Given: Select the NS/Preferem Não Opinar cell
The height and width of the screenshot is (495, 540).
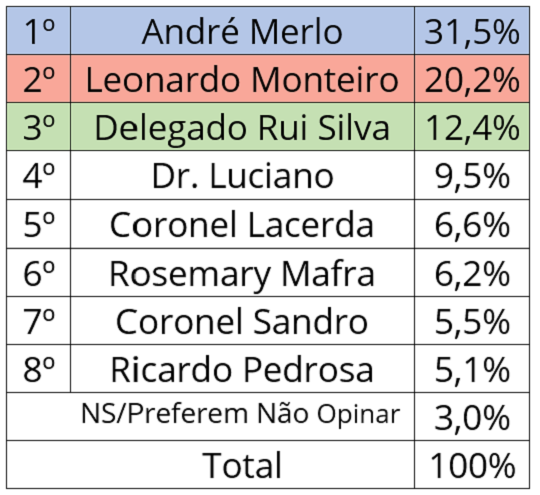Looking at the screenshot, I should tap(210, 416).
